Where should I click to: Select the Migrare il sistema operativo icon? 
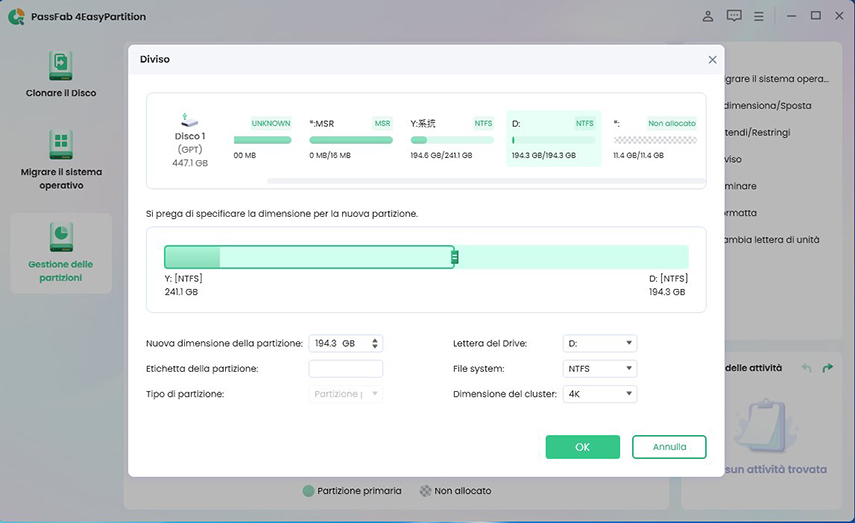[x=61, y=146]
